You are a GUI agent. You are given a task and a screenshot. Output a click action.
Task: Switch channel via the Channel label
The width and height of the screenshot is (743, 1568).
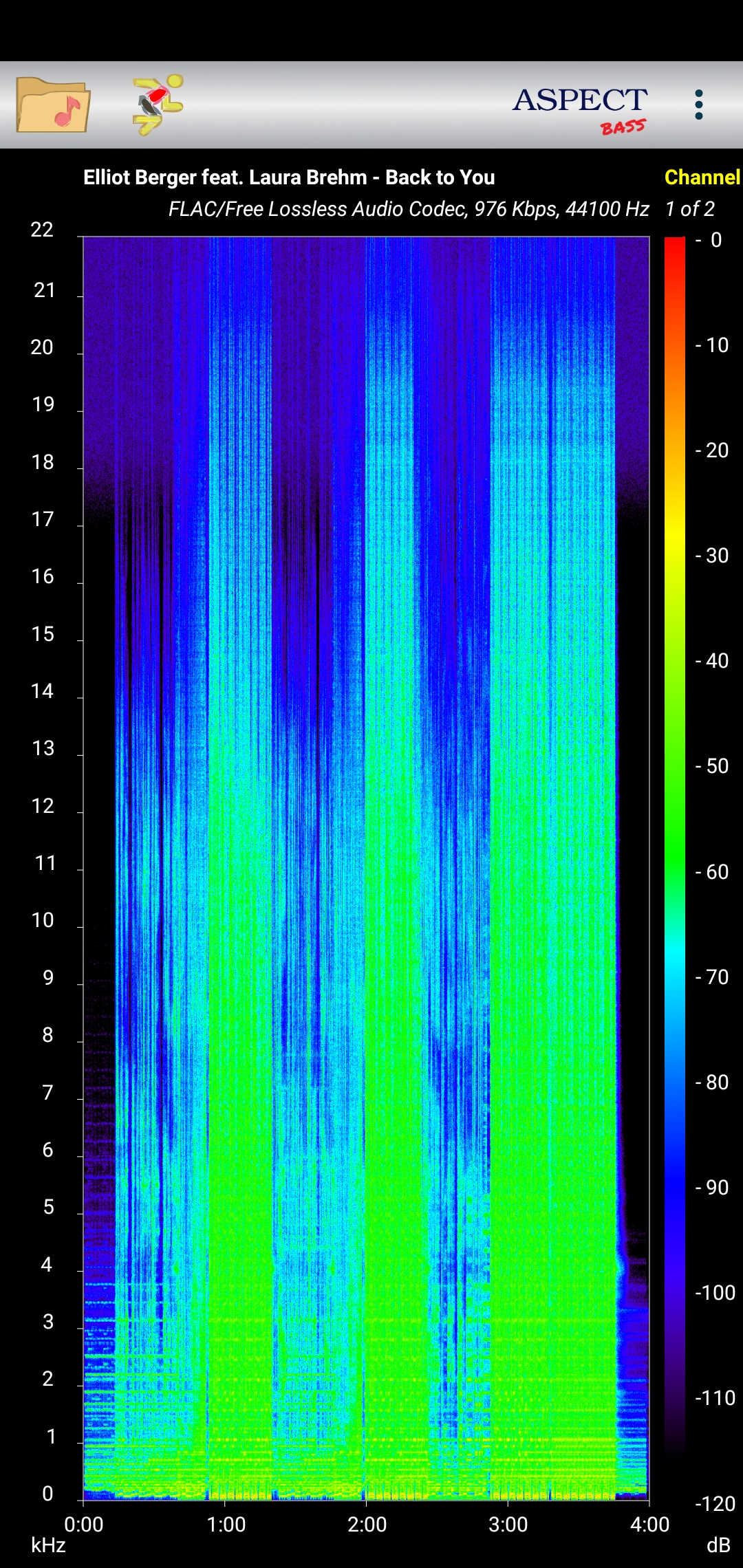[702, 177]
